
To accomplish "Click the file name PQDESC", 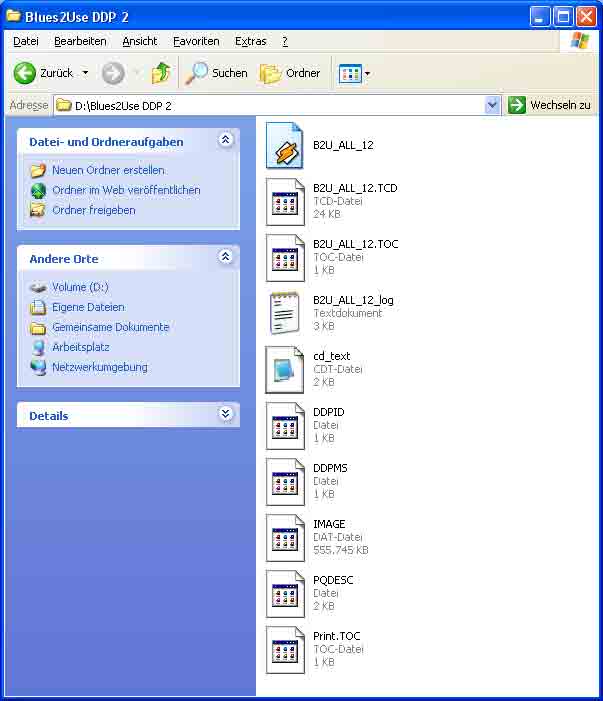I will (333, 580).
